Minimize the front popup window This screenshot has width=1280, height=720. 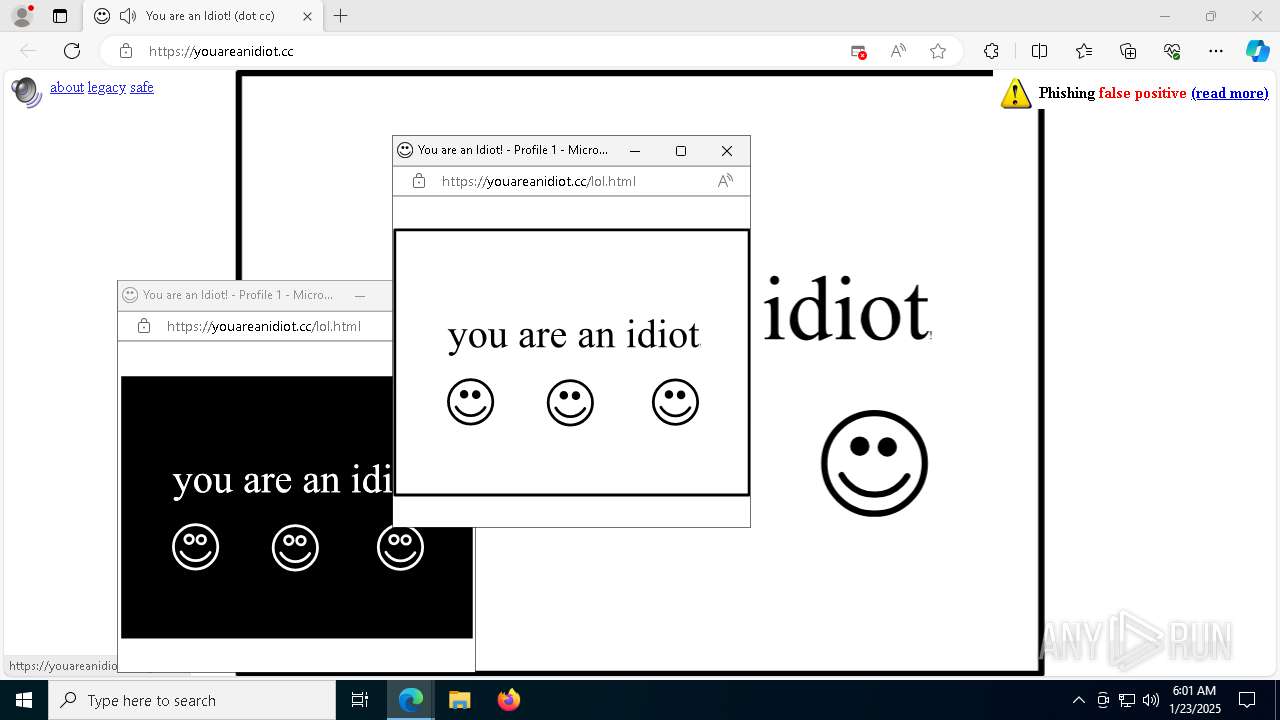point(634,151)
